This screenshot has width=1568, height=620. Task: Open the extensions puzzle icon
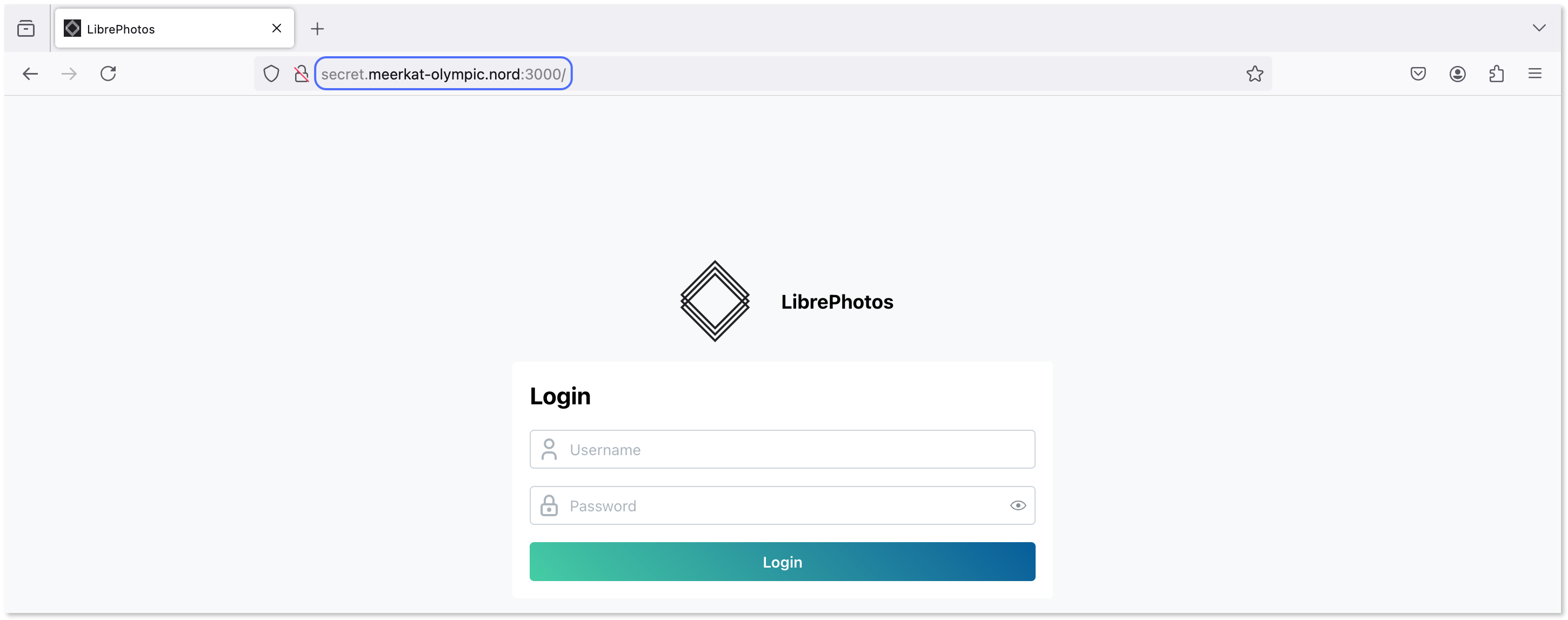pos(1497,74)
